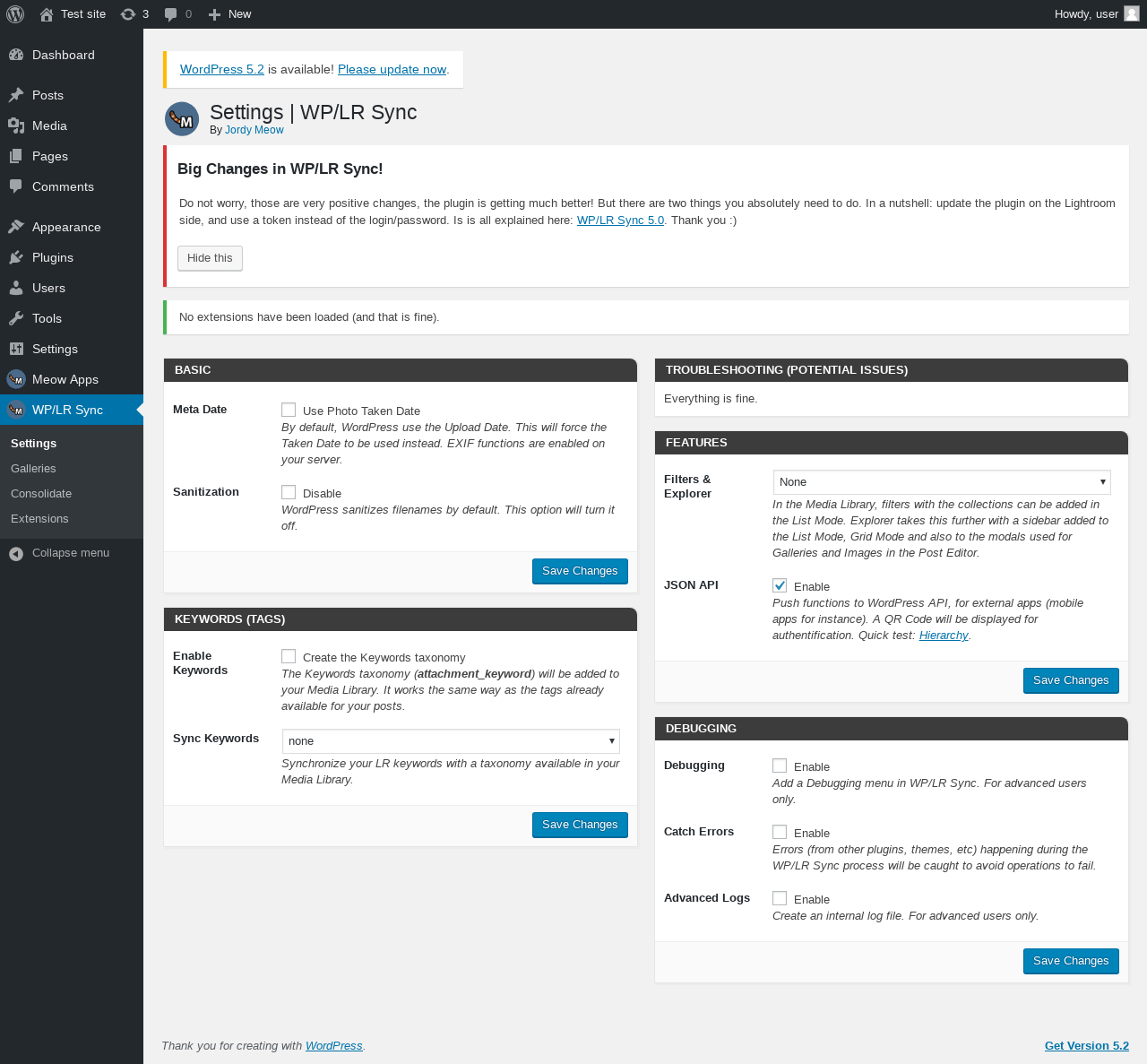Open the WP/LR Sync 5.0 link

point(620,221)
